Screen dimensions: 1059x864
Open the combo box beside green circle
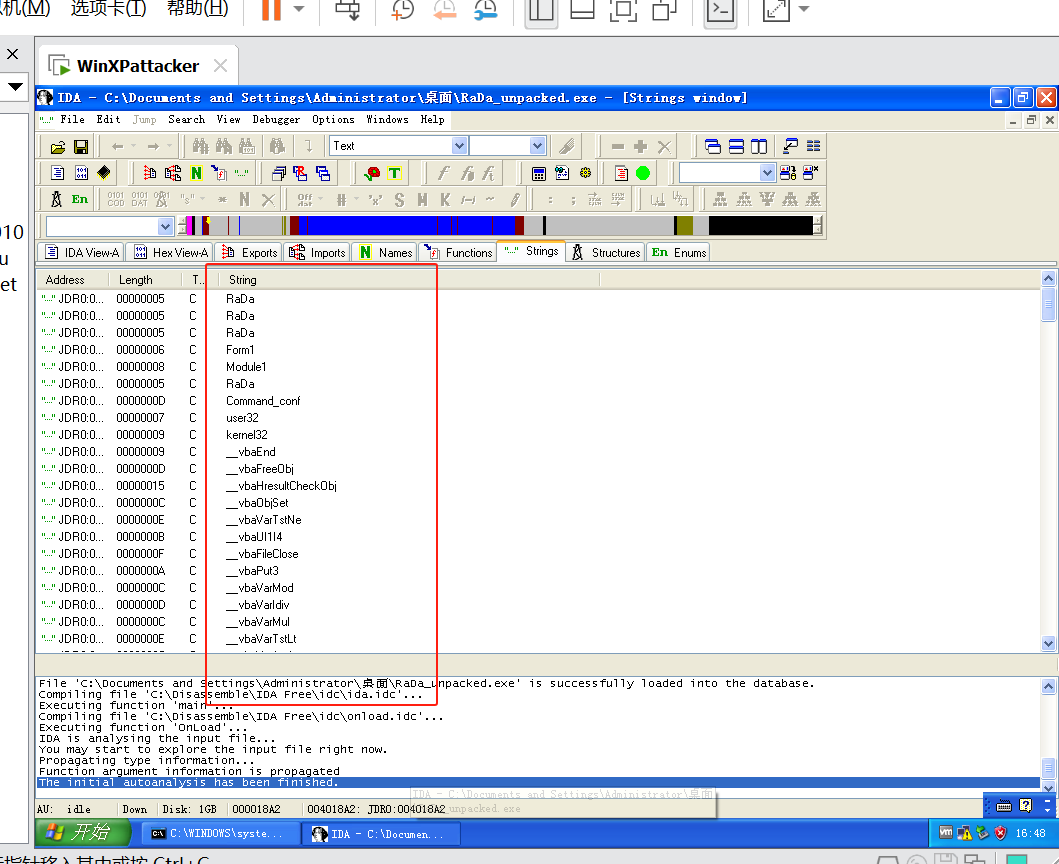767,173
